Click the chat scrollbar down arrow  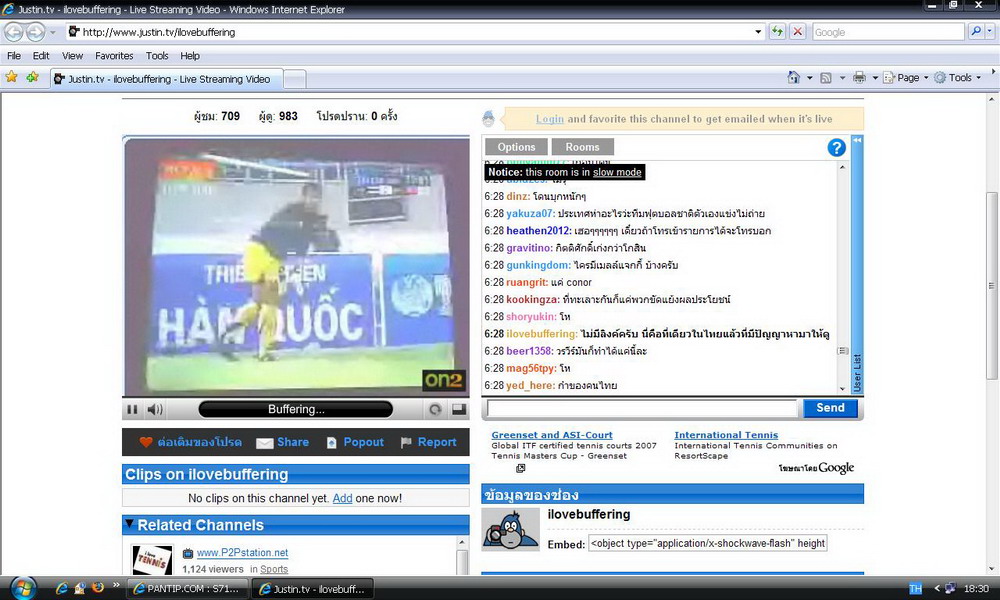click(842, 388)
